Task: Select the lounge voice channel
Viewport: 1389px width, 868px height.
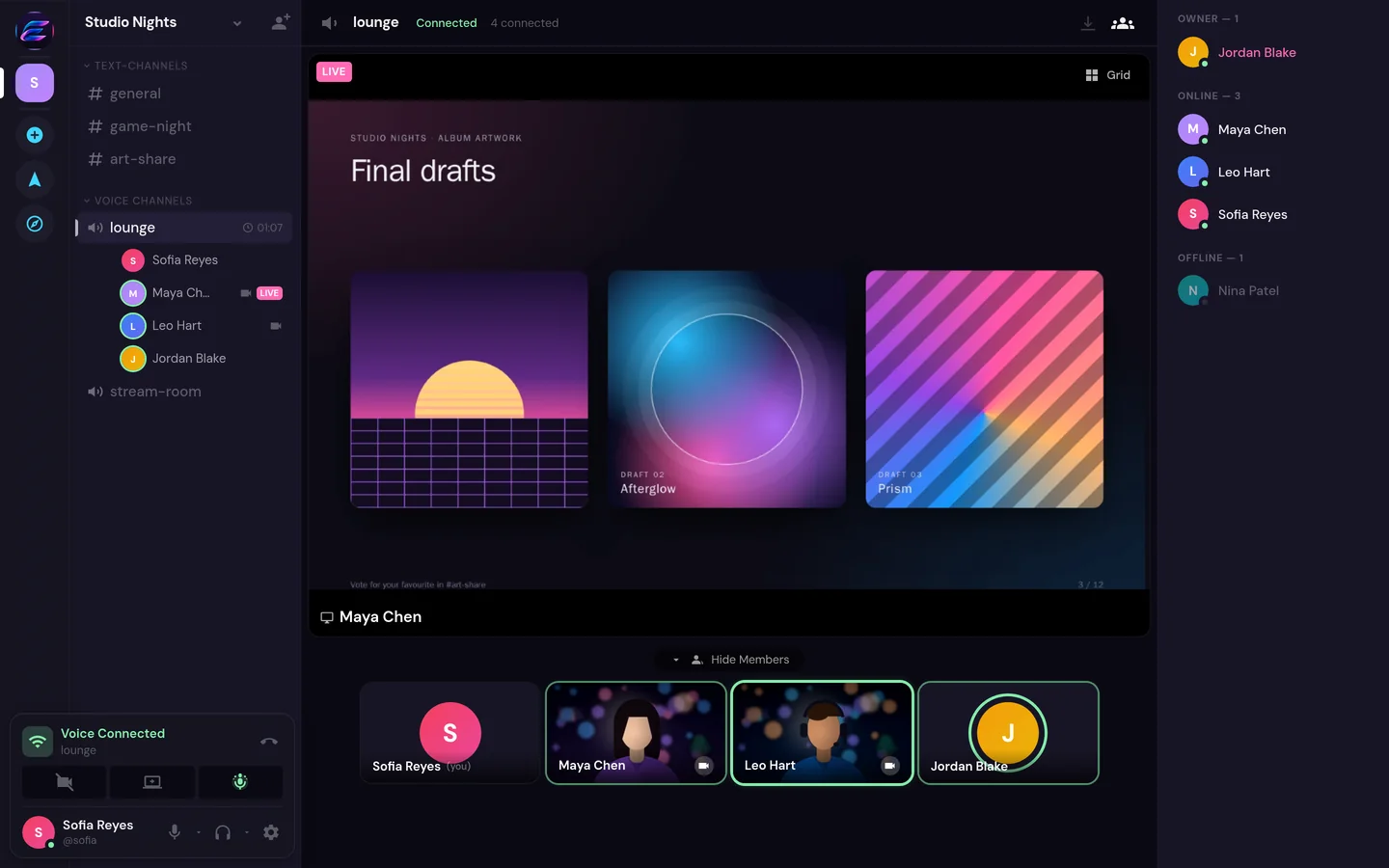Action: 183,228
